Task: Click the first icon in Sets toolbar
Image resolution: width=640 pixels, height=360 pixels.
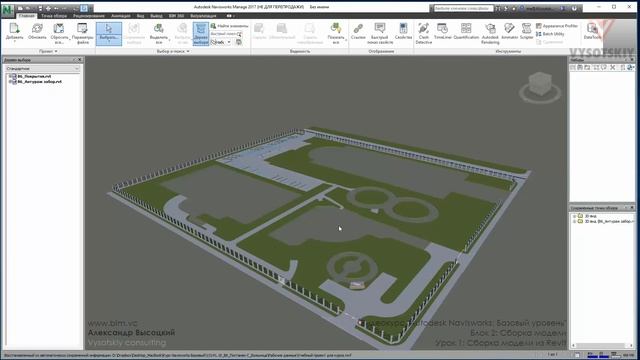Action: pyautogui.click(x=573, y=67)
